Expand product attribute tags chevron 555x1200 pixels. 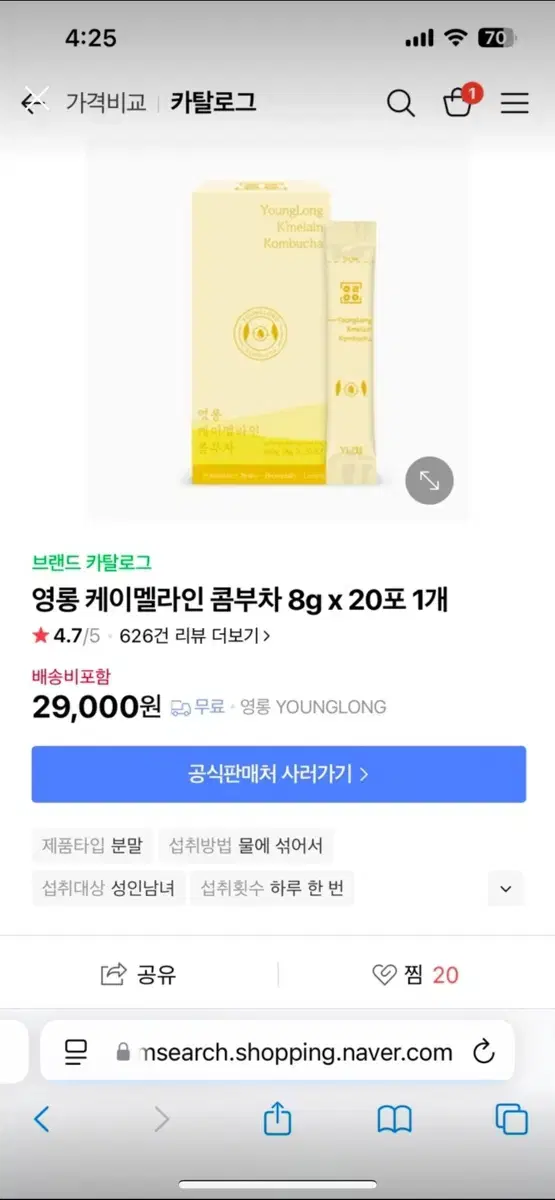506,888
